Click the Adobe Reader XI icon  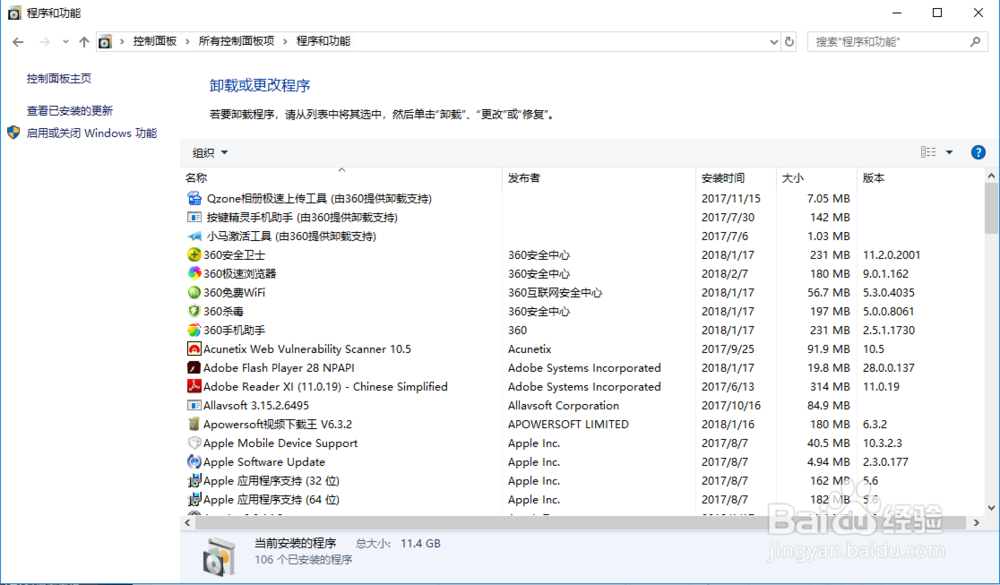coord(194,386)
